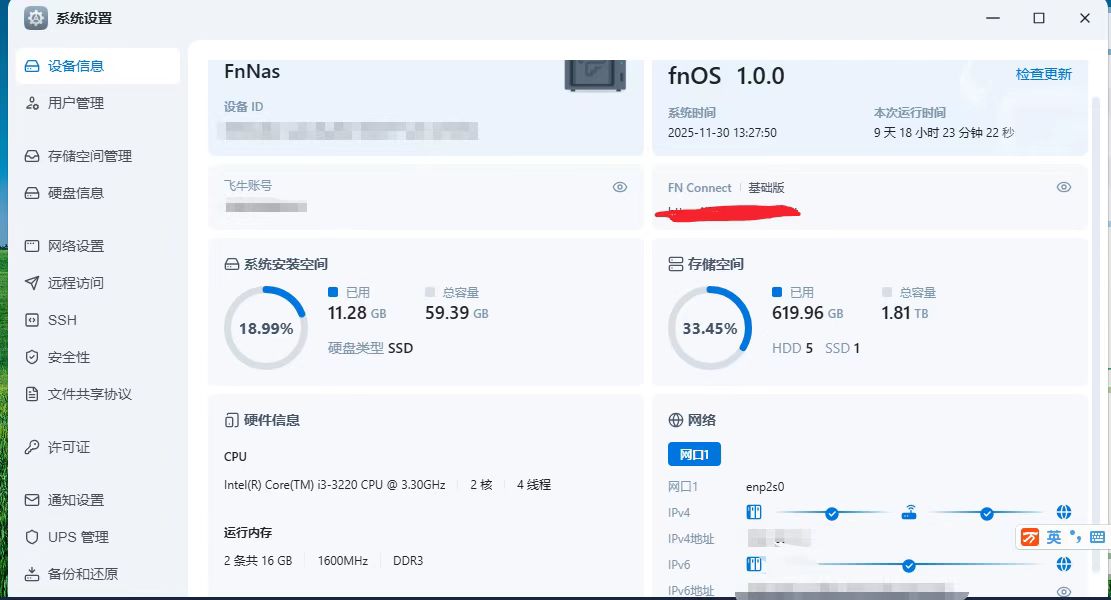Click the 存储空间管理 storage icon
Screen dimensions: 1111x600
[32, 156]
